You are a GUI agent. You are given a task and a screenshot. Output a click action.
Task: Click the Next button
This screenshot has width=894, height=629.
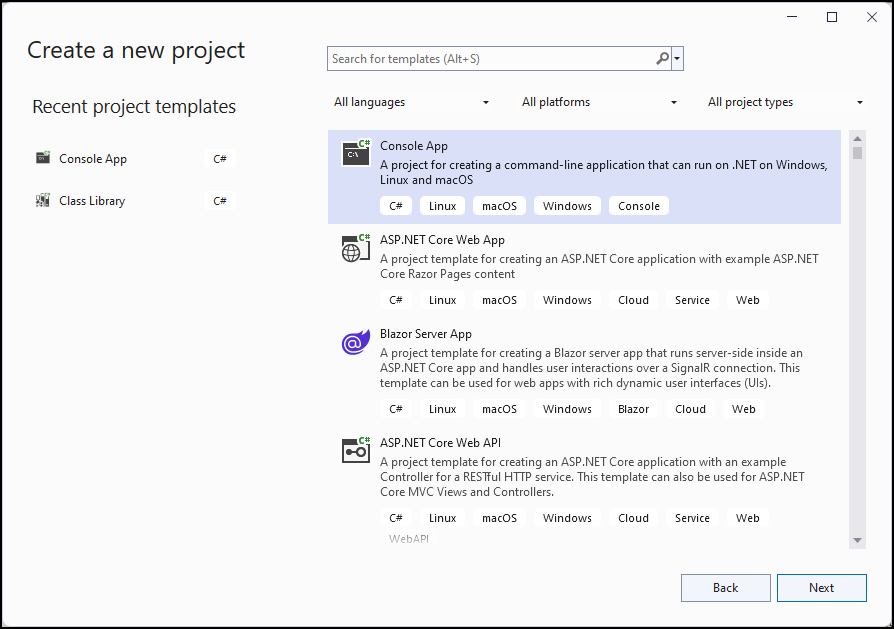pos(821,587)
